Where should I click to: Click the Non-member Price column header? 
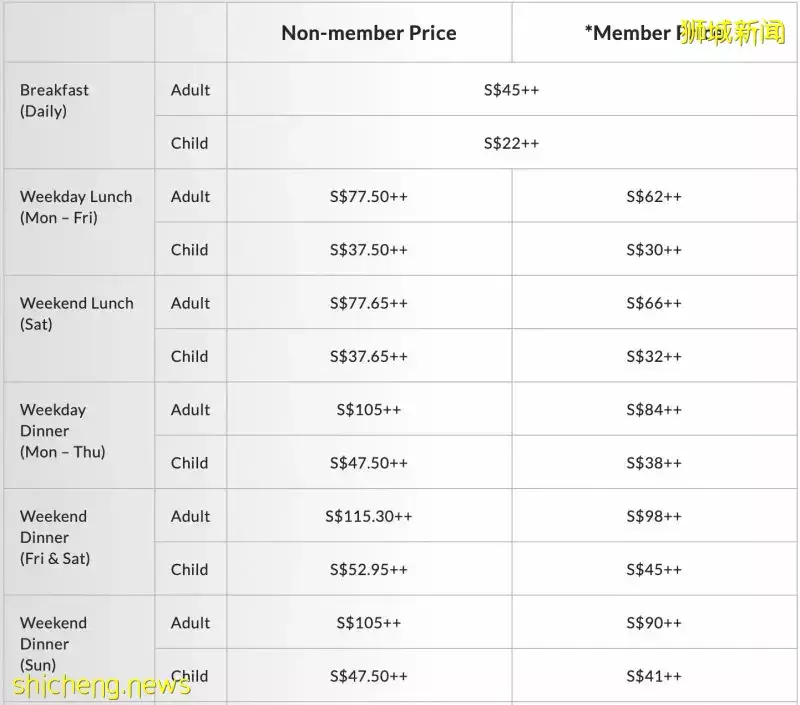coord(368,33)
